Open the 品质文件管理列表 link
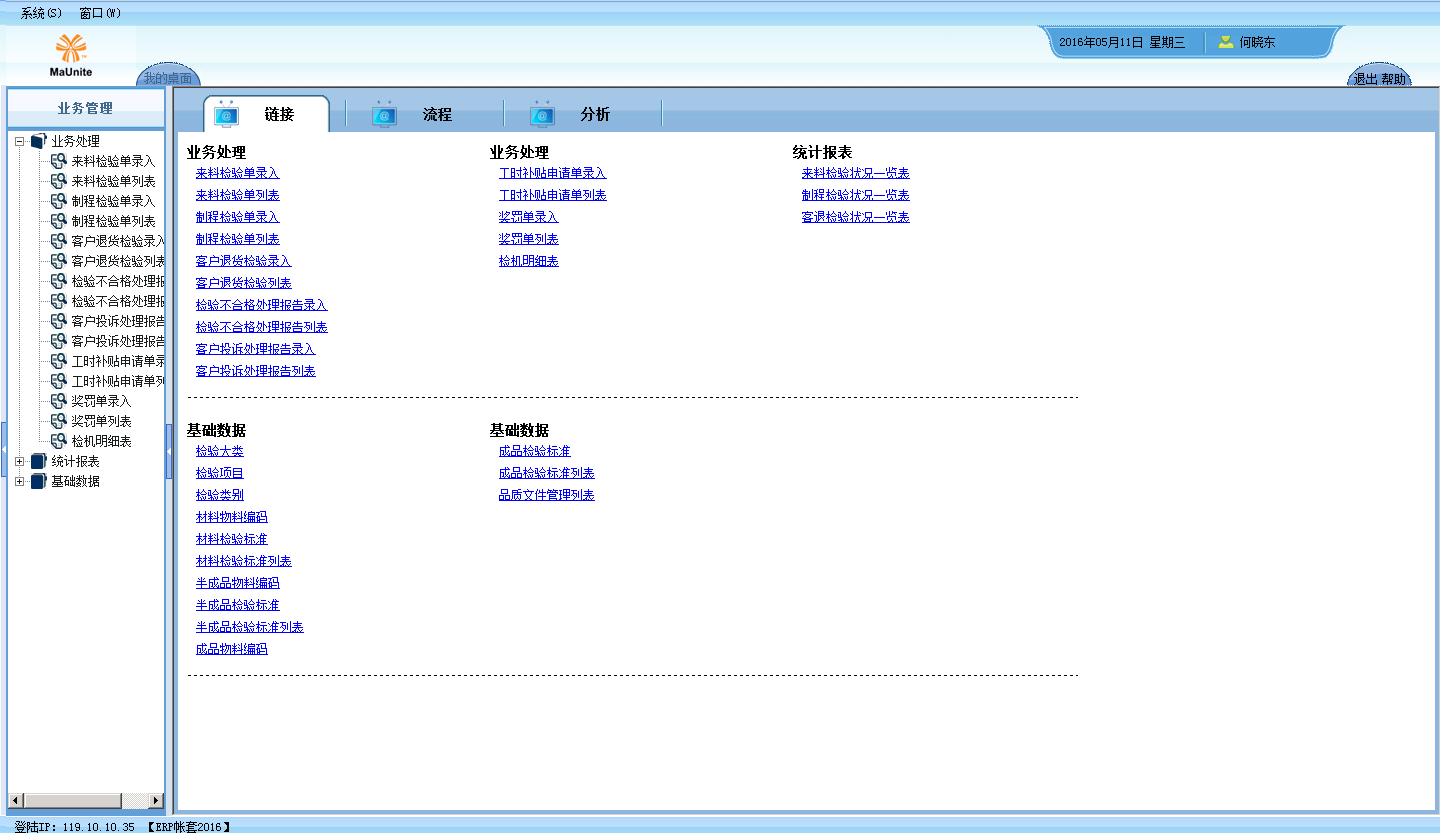 [x=546, y=495]
